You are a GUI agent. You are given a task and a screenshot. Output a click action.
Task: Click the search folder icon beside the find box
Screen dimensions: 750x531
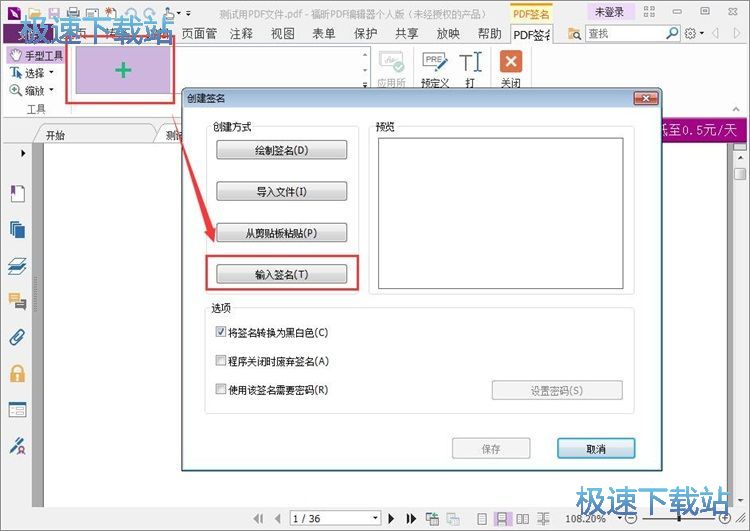coord(574,33)
